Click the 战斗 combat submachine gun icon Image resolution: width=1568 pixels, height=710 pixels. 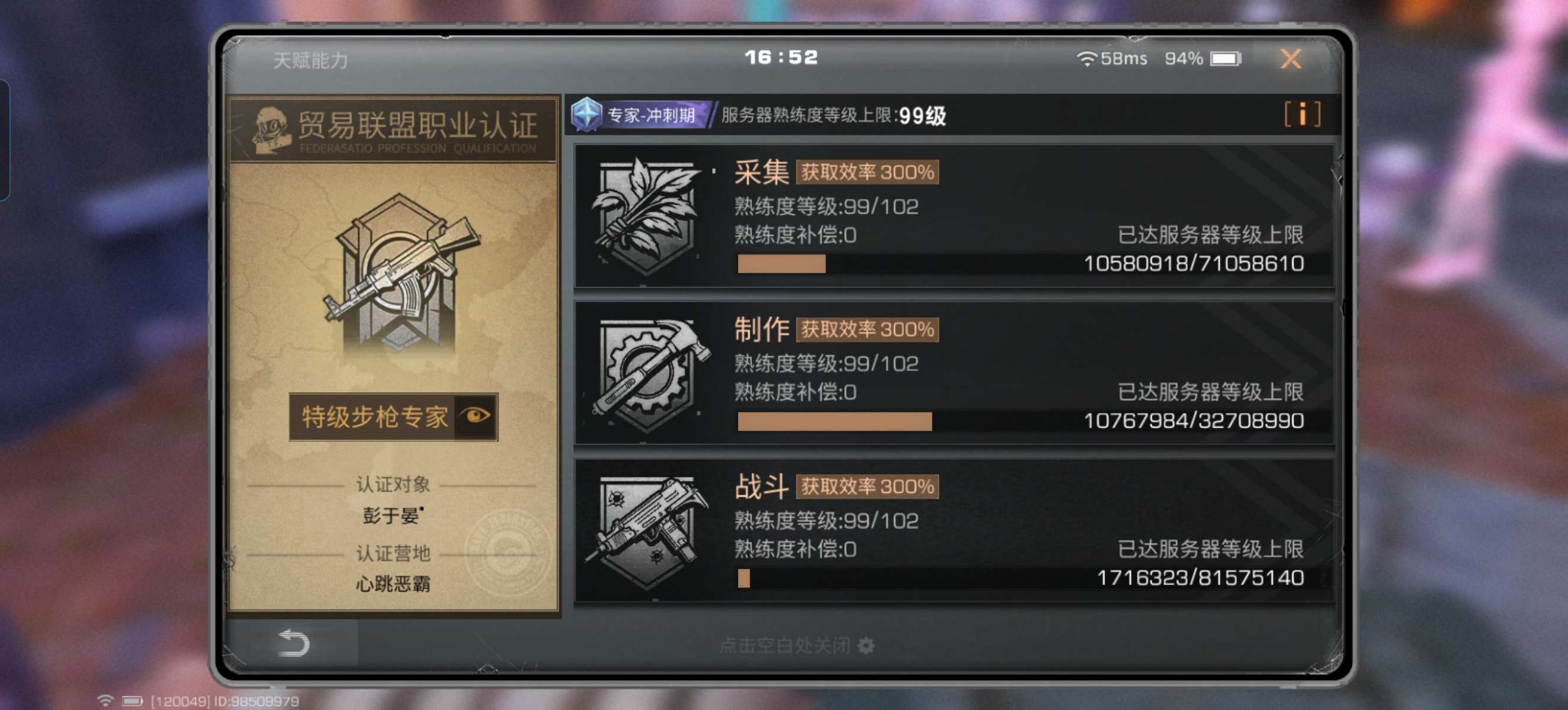click(x=647, y=531)
